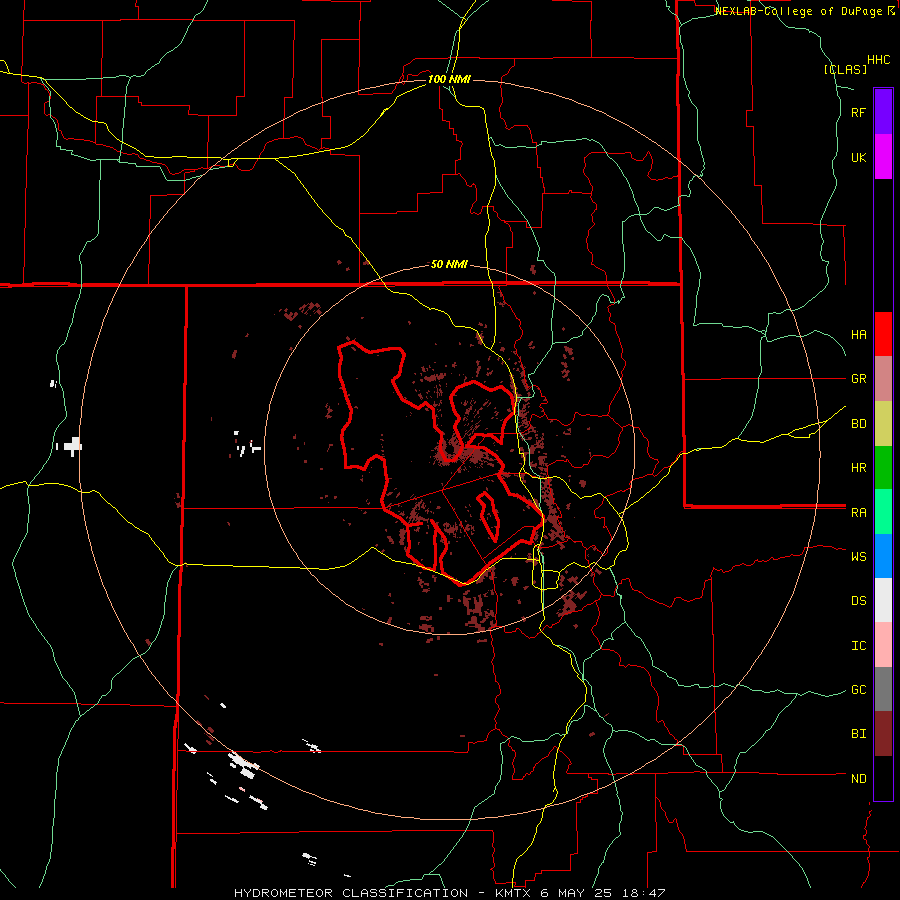Select the BD yellow legend swatch
The width and height of the screenshot is (900, 900).
coord(883,424)
